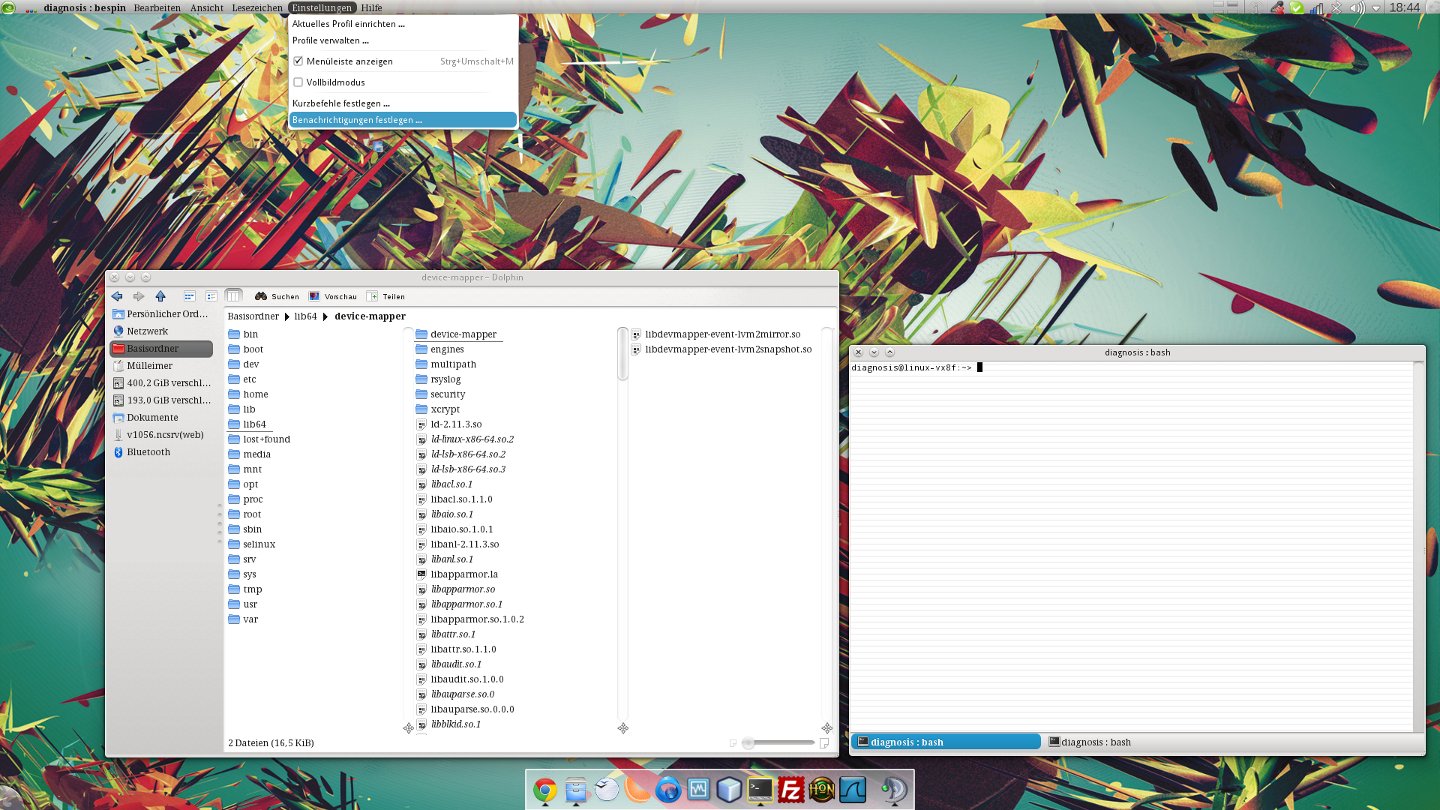Open the usr folder in first column
1440x810 pixels.
[243, 604]
